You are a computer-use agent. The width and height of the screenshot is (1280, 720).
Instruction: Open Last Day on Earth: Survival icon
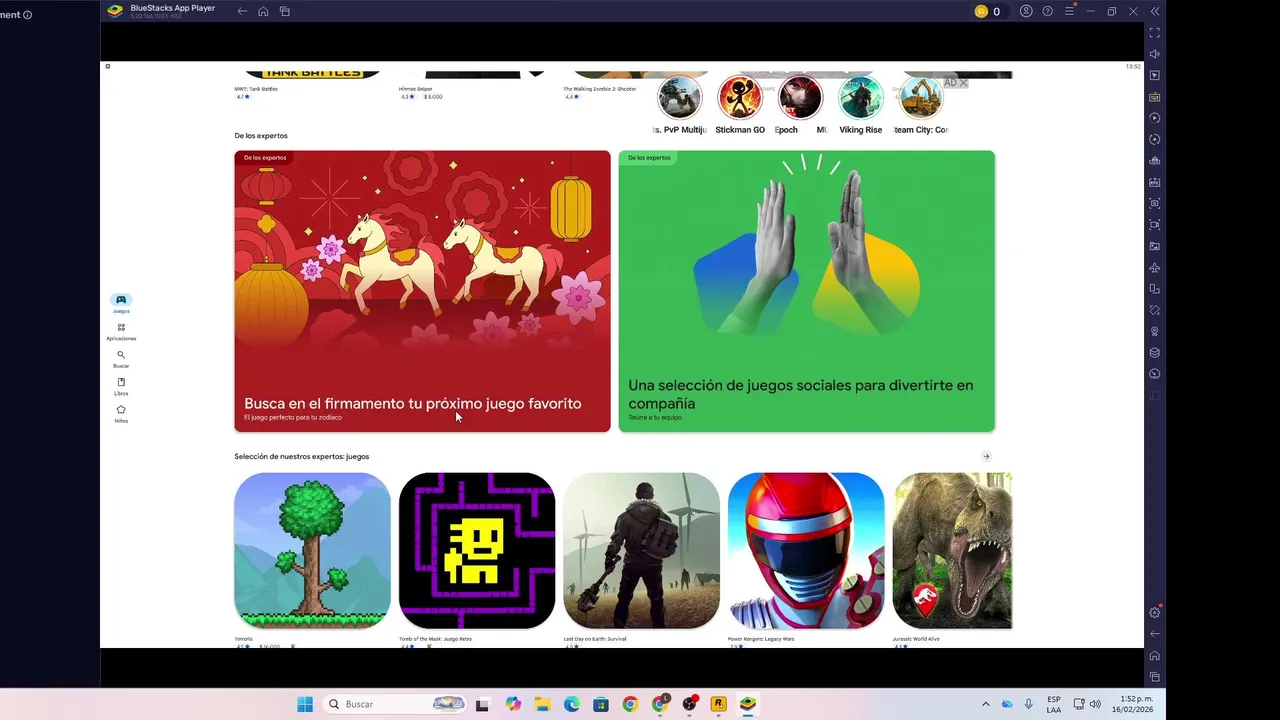coord(641,551)
